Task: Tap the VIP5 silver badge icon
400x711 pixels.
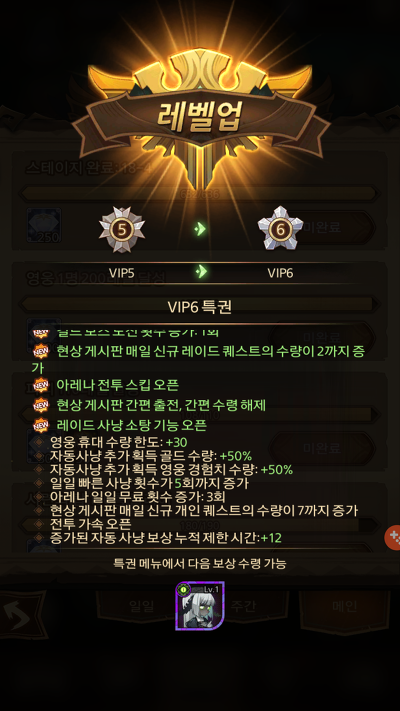Action: 122,230
